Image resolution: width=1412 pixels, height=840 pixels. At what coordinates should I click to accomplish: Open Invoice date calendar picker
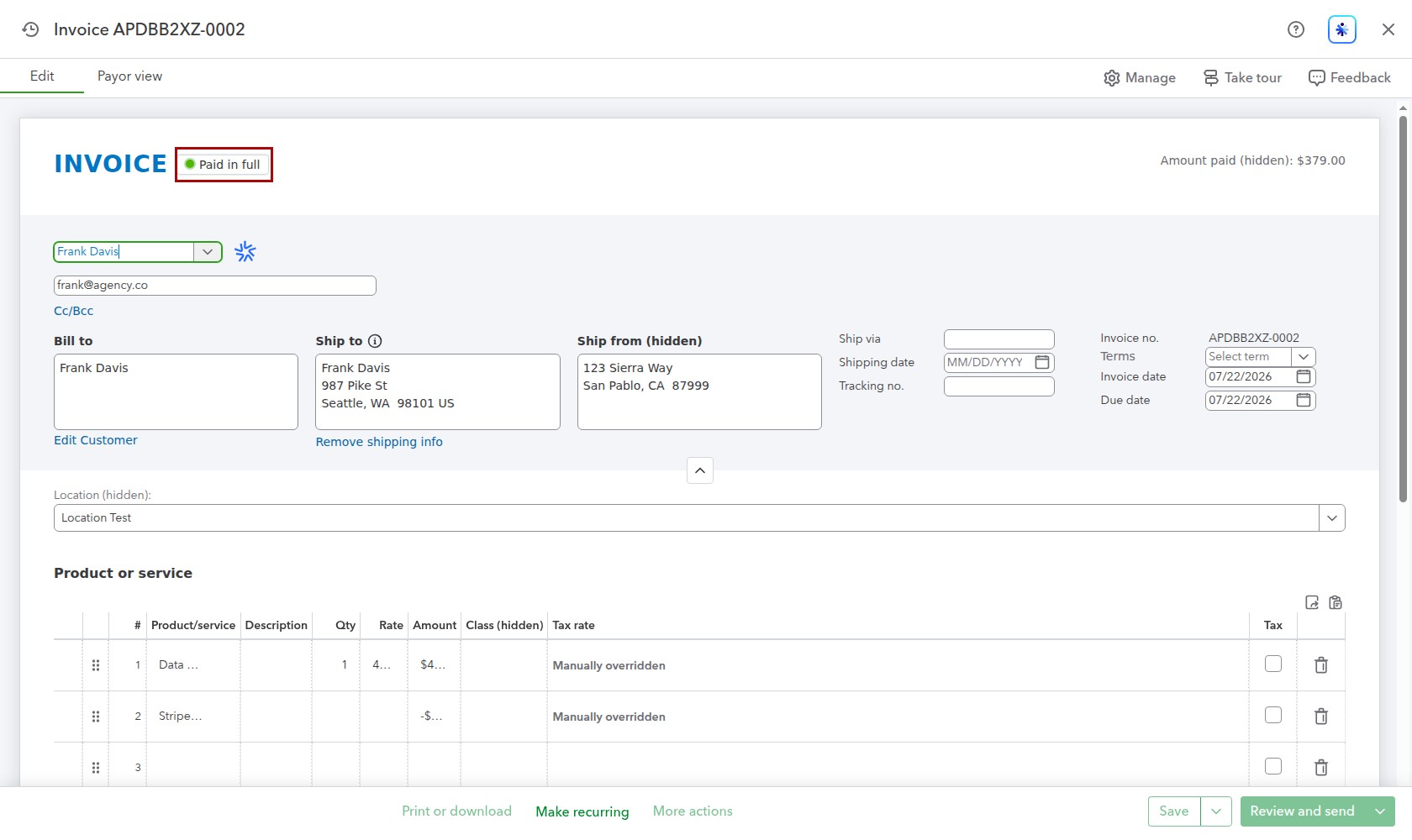pos(1304,376)
